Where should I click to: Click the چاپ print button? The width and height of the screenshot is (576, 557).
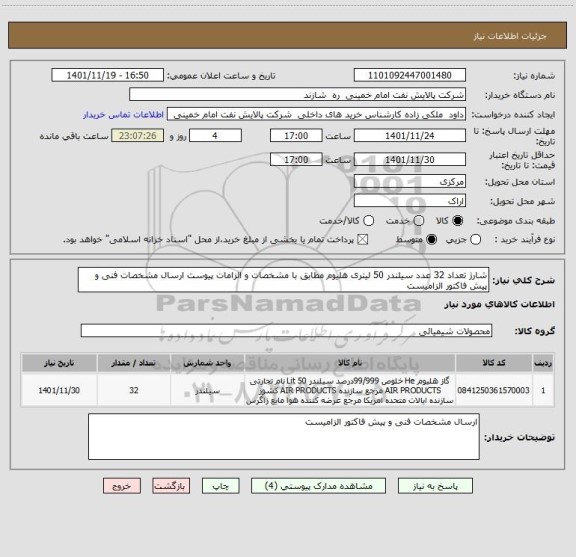click(x=220, y=486)
